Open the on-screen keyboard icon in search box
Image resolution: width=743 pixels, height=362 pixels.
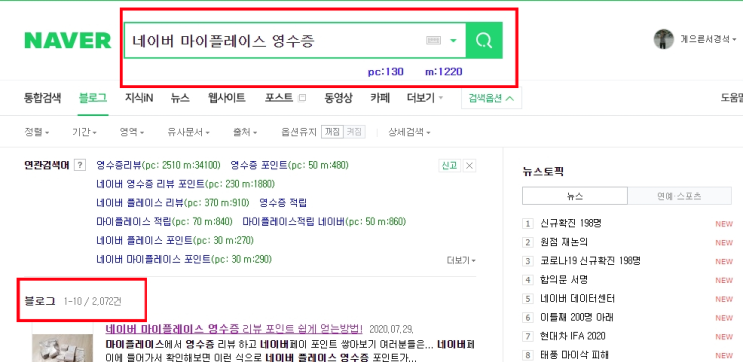(x=433, y=41)
